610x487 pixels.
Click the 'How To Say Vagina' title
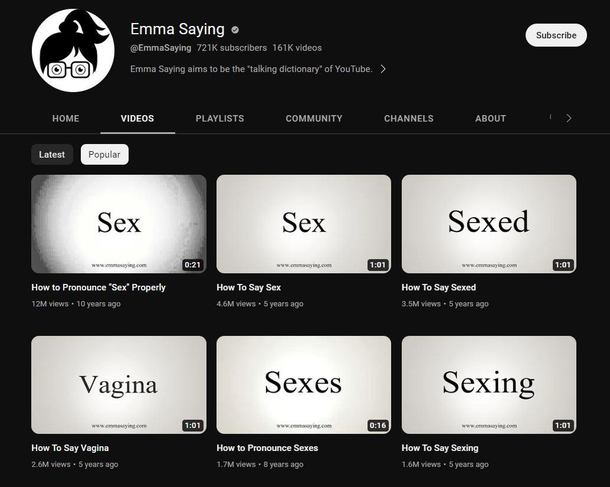pos(70,448)
